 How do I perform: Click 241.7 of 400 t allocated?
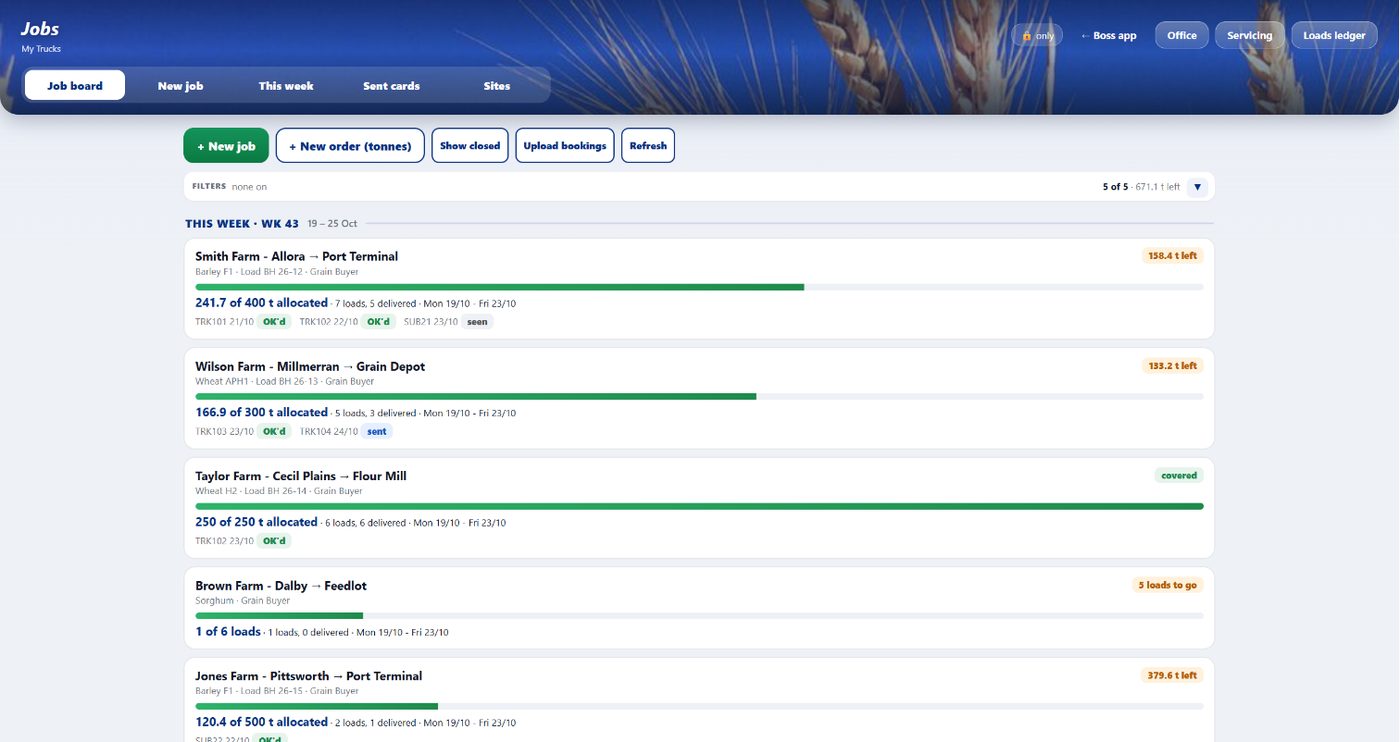click(262, 303)
